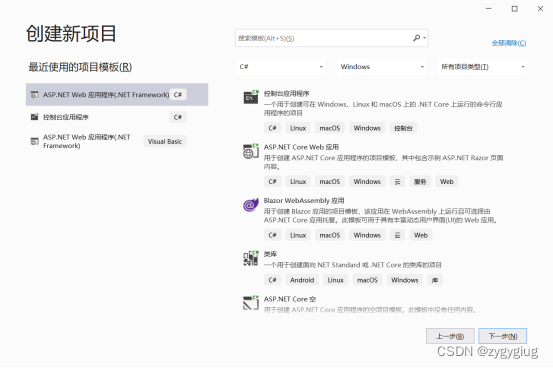
Task: Click the 上一步(B) back button
Action: 450,336
